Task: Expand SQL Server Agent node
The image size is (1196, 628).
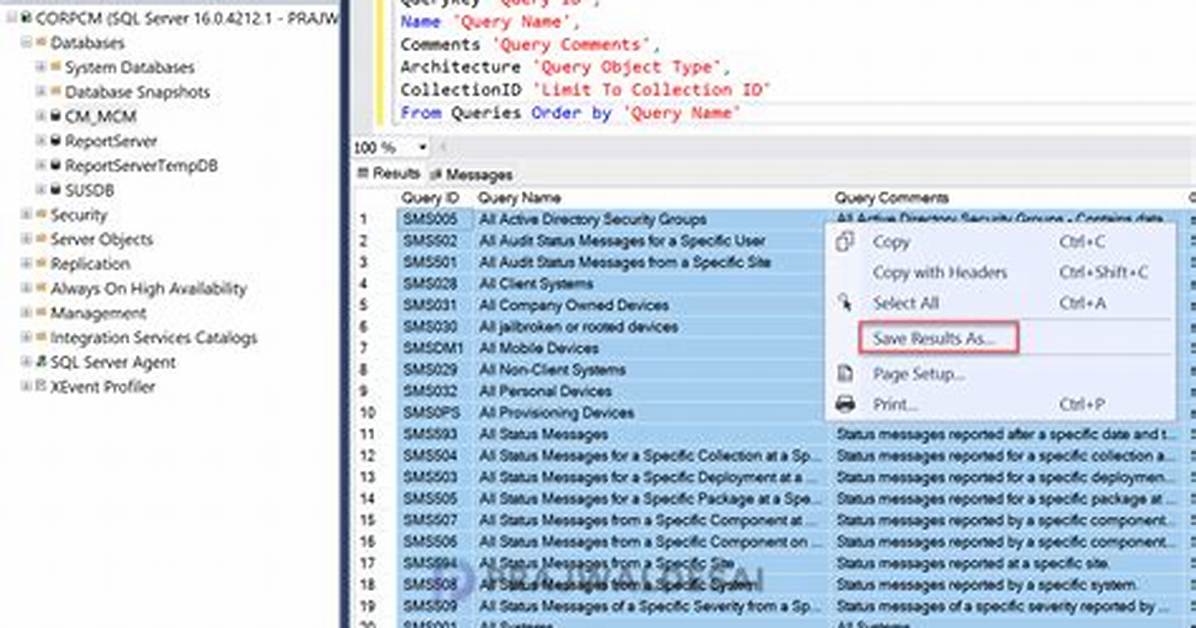Action: 26,362
